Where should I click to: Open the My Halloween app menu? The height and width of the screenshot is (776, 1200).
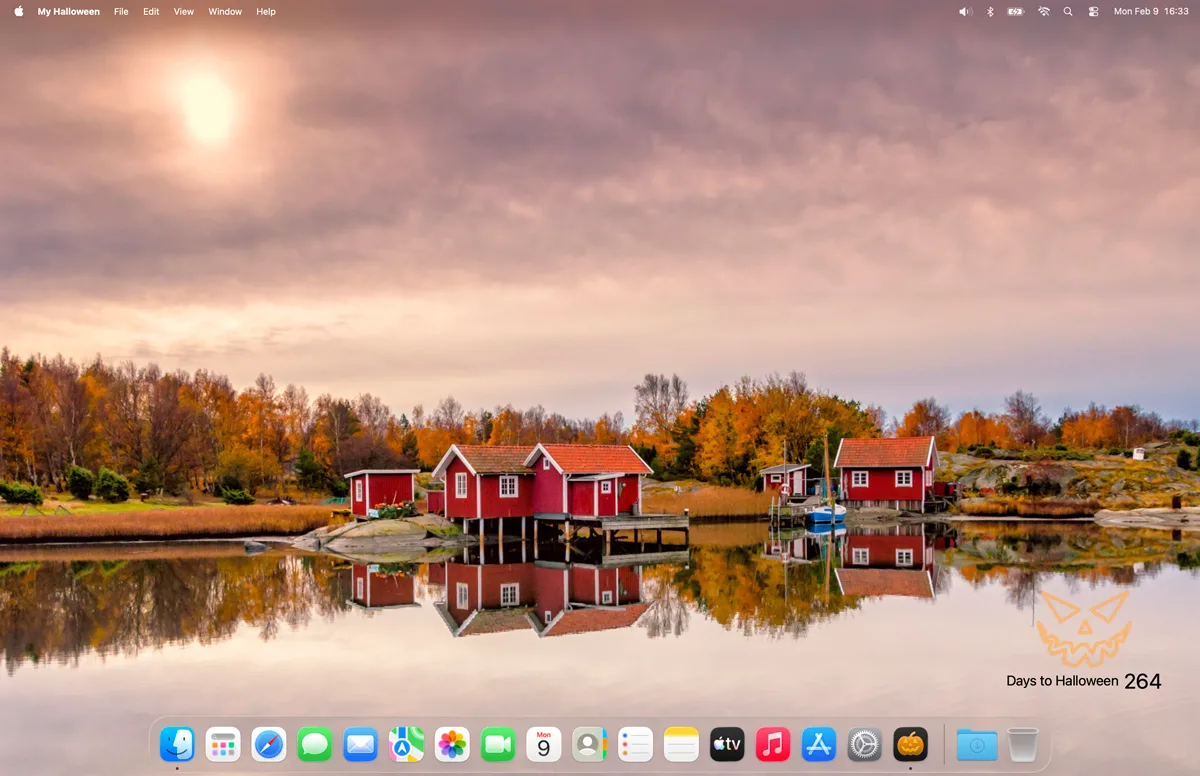pos(69,12)
